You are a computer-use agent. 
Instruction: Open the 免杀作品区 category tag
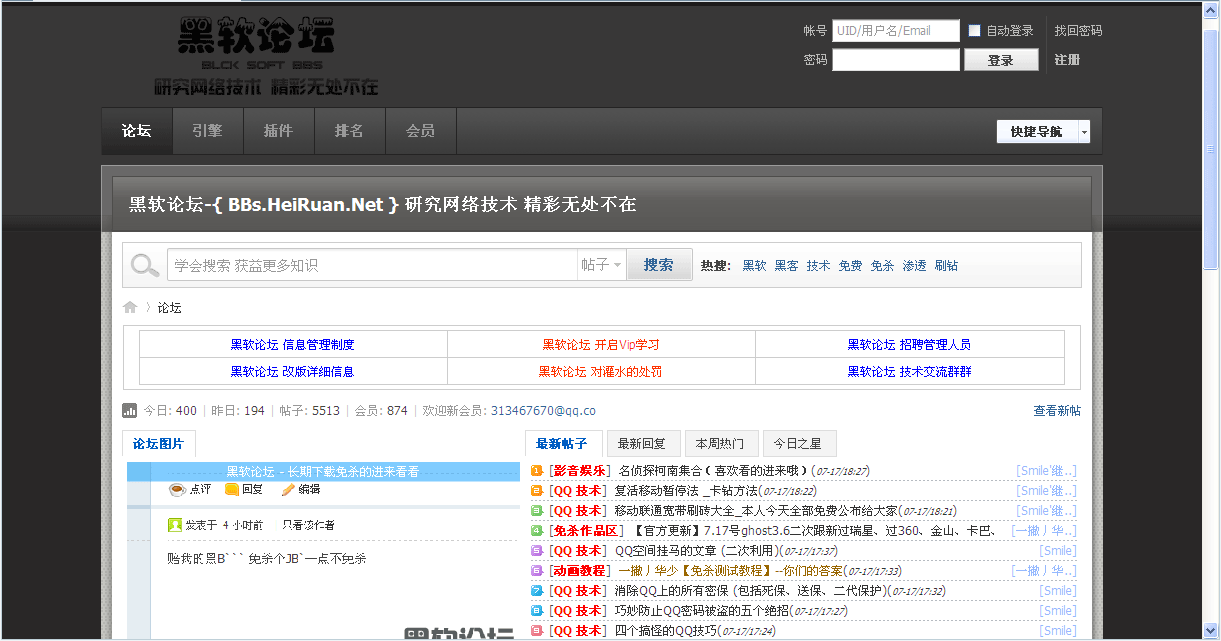tap(585, 531)
